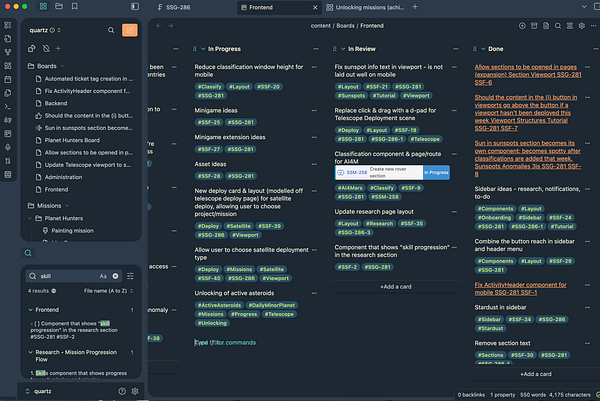This screenshot has width=600, height=401.
Task: Toggle match case Aa in search
Action: pos(103,276)
